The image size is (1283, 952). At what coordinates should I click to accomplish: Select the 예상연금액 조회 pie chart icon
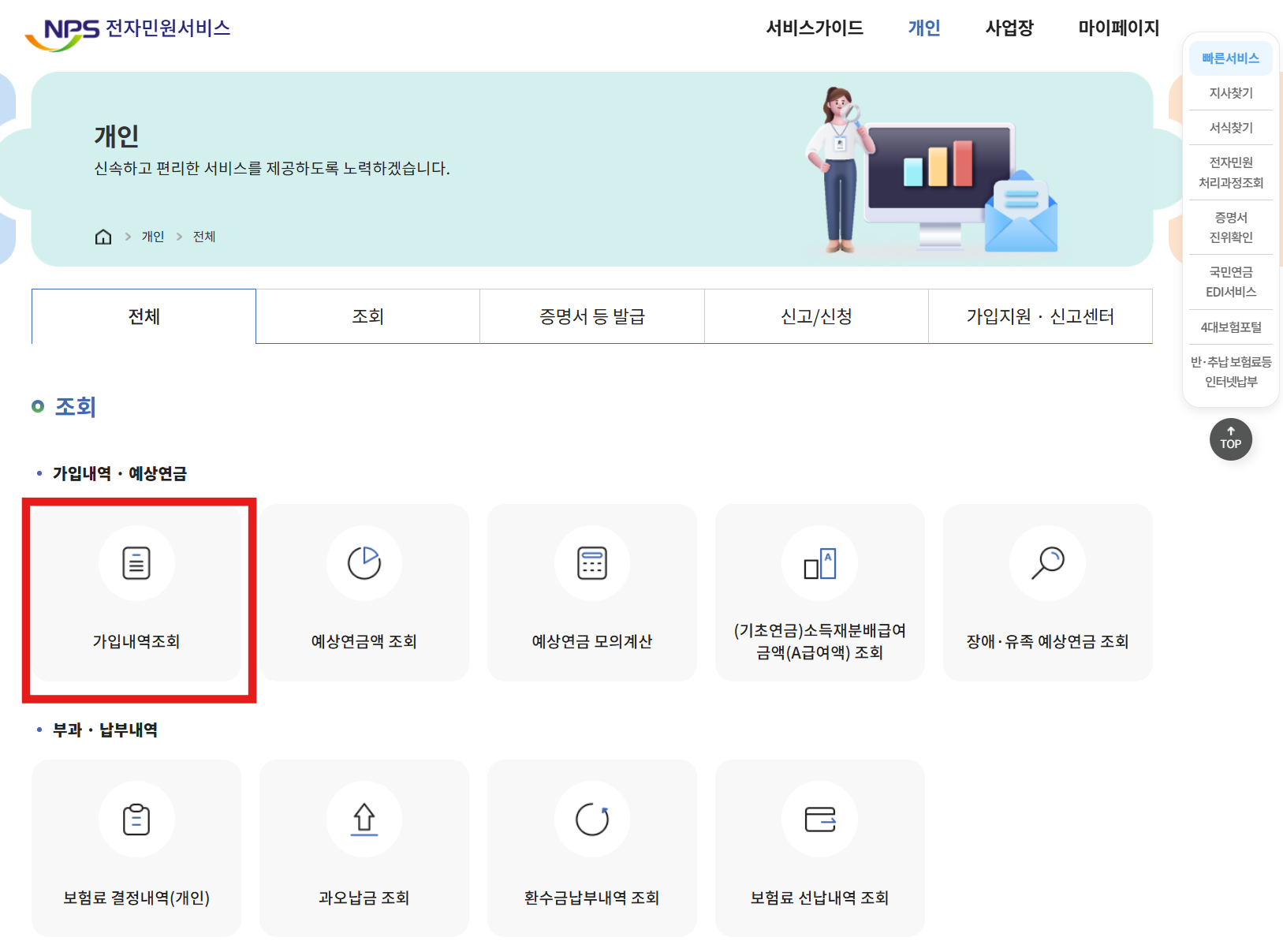click(364, 562)
